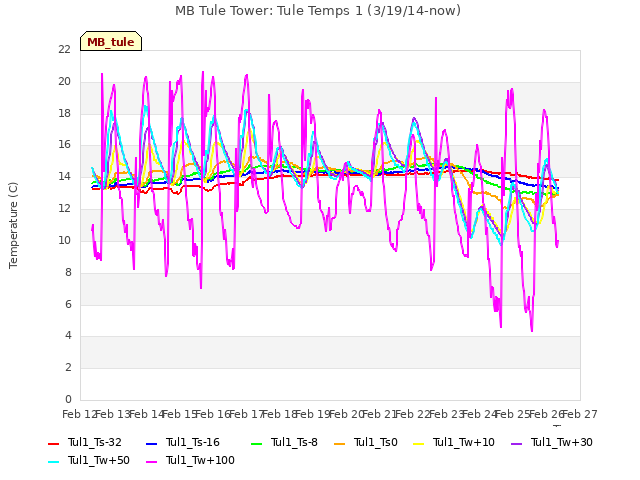Click the x-axis date label Feb 23

point(446,414)
